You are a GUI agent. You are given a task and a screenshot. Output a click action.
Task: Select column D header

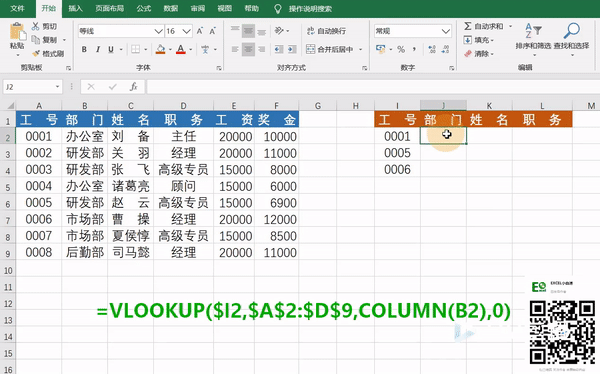pos(184,106)
